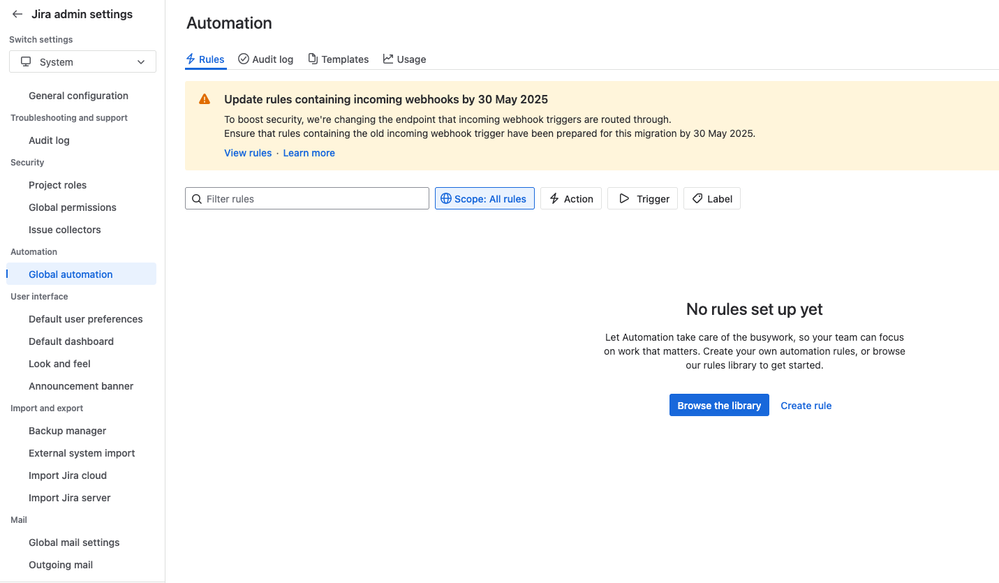This screenshot has height=583, width=999.
Task: Open Outgoing mail settings
Action: [61, 565]
